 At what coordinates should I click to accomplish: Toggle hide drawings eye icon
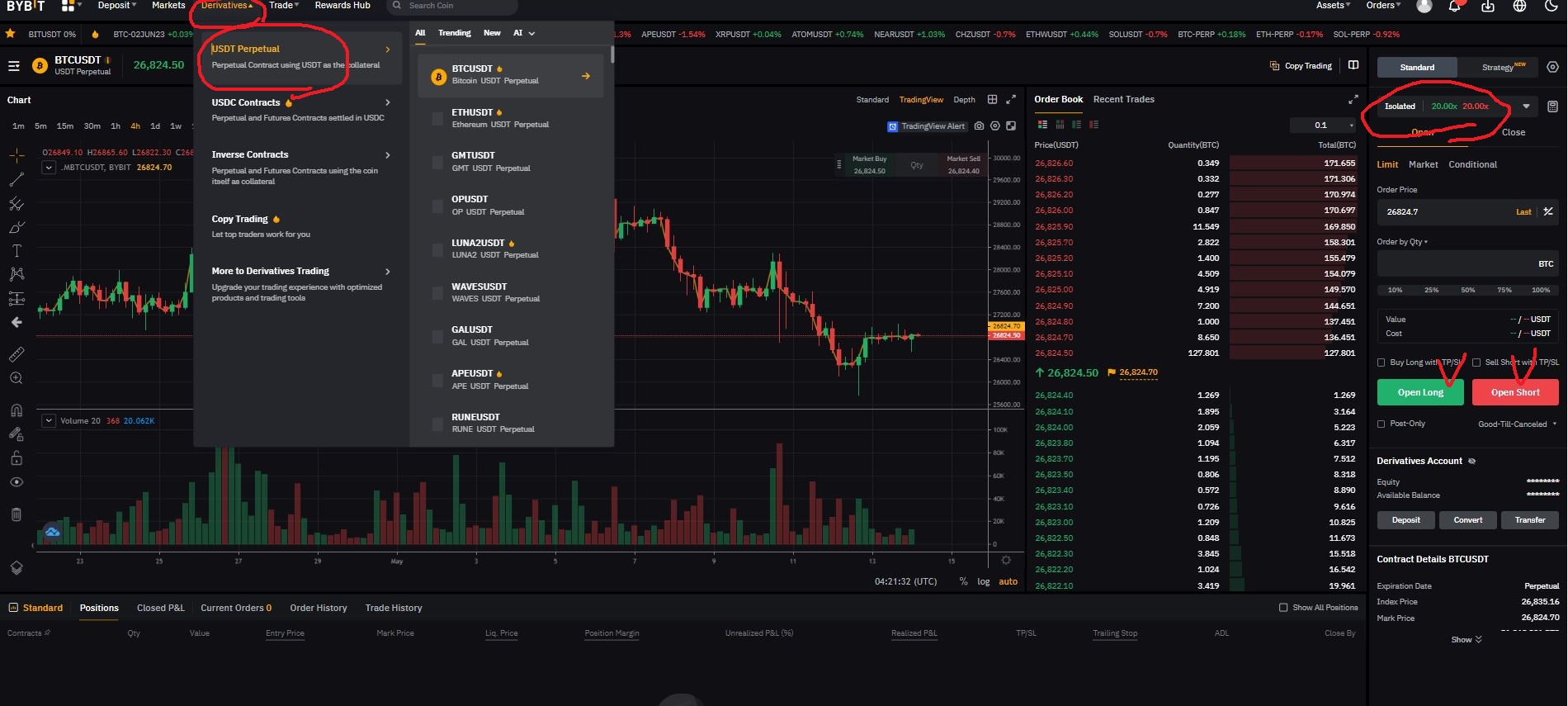[17, 482]
